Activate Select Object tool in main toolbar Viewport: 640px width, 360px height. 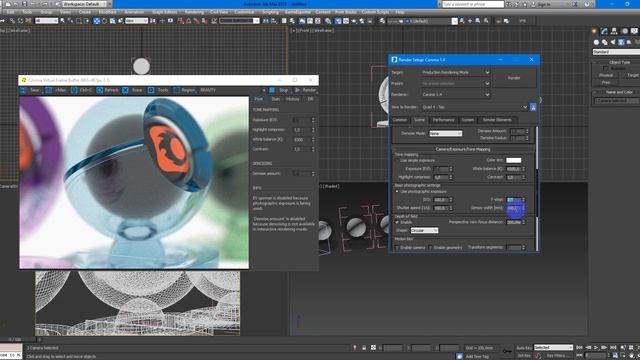point(62,21)
